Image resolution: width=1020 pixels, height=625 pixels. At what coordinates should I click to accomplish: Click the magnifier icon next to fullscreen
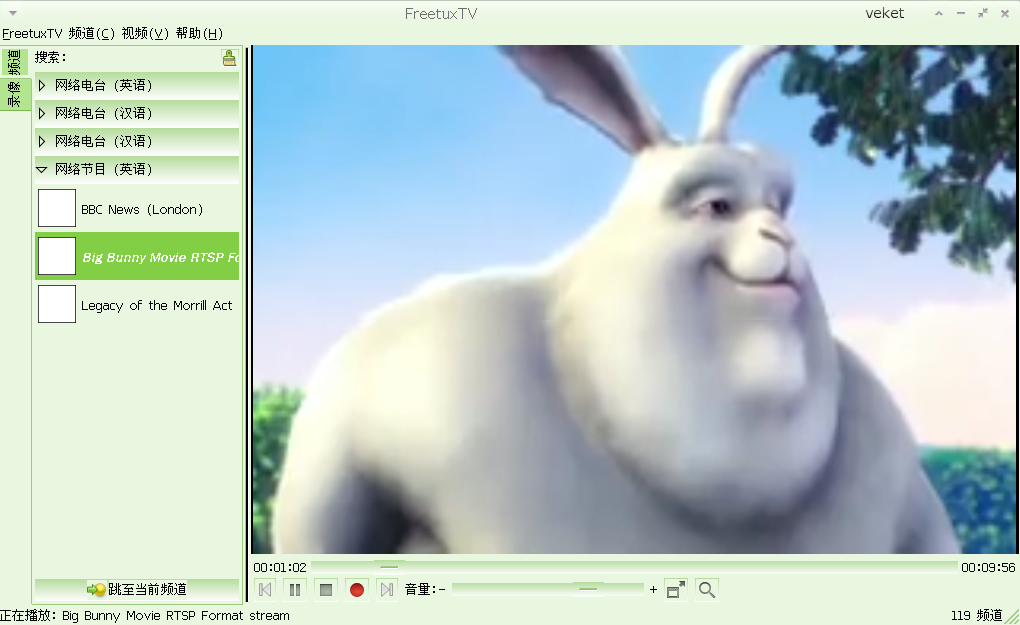[706, 590]
